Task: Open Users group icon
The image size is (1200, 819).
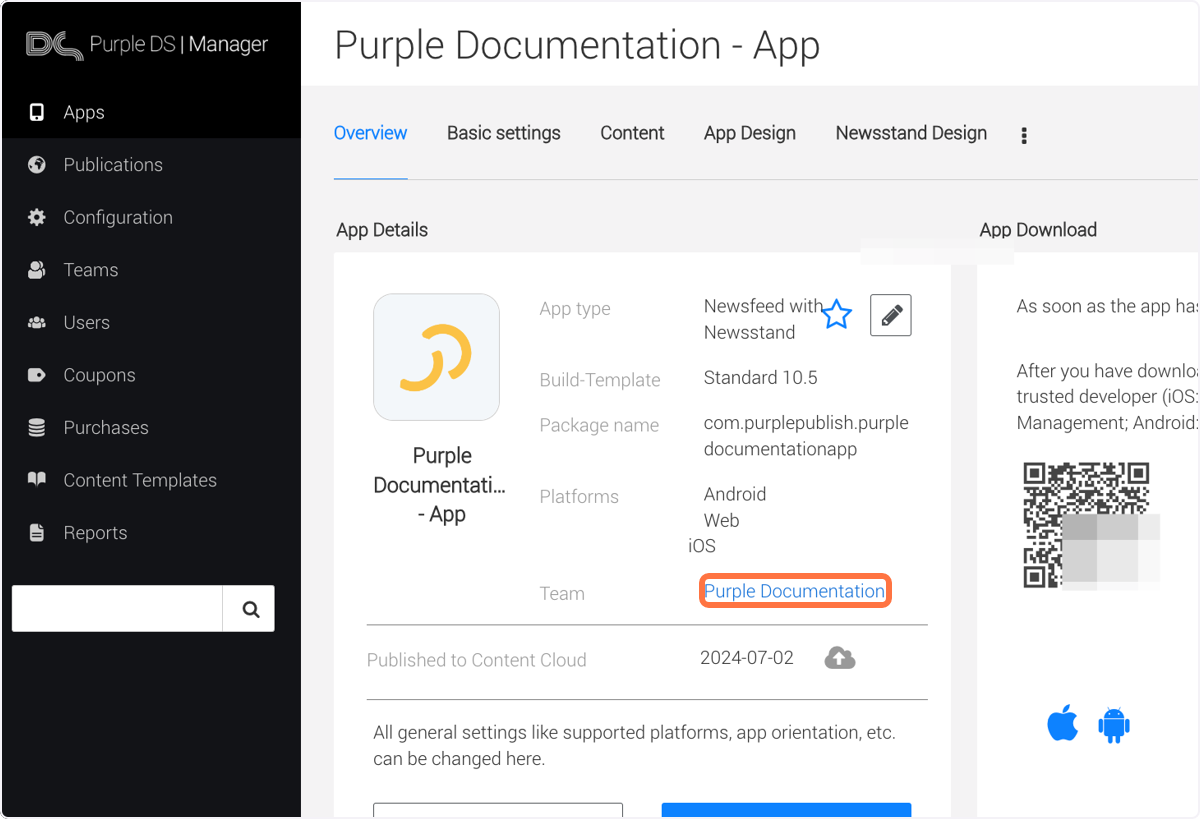Action: pos(37,322)
